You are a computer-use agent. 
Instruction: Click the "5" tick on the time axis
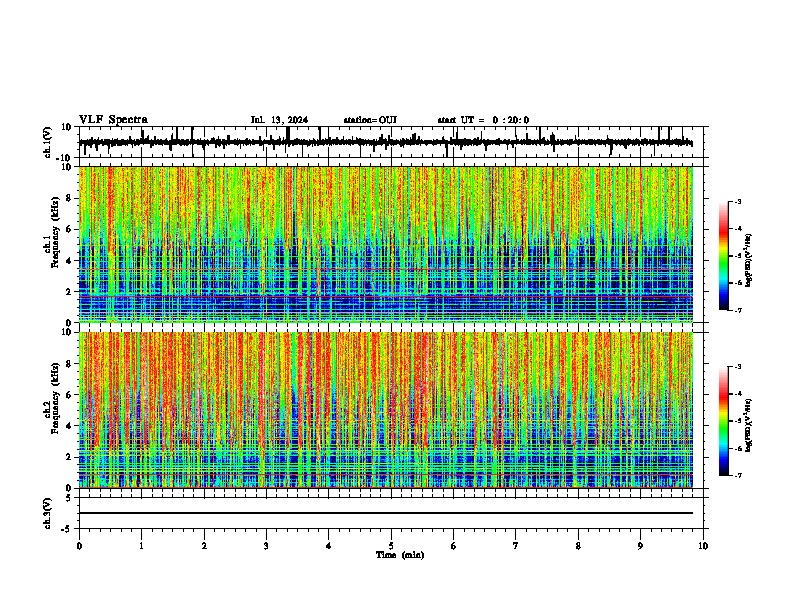tap(391, 546)
